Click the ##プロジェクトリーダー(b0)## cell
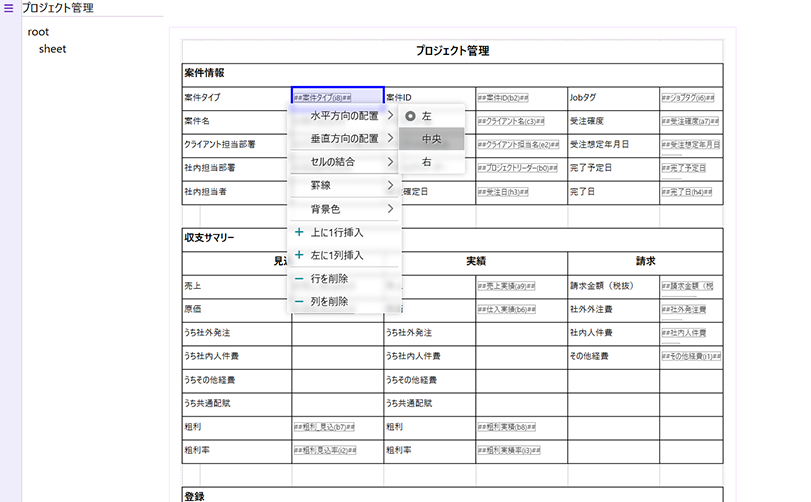 [518, 168]
